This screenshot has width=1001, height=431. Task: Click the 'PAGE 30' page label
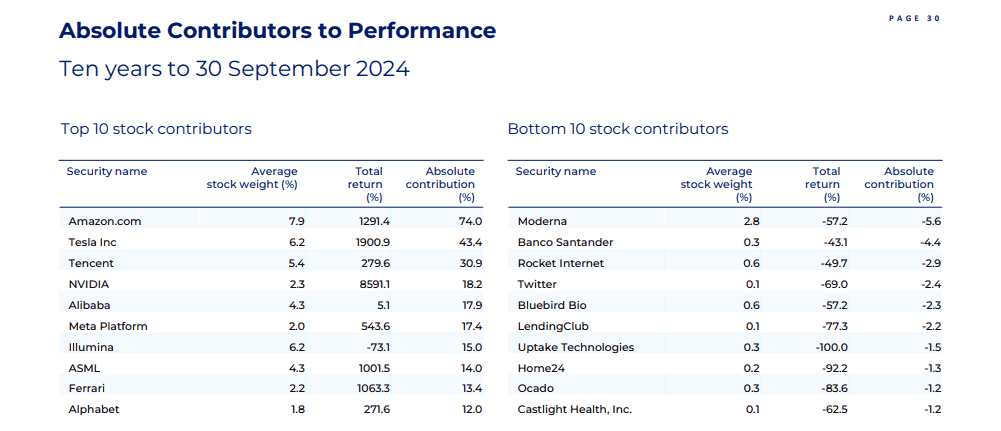(914, 18)
